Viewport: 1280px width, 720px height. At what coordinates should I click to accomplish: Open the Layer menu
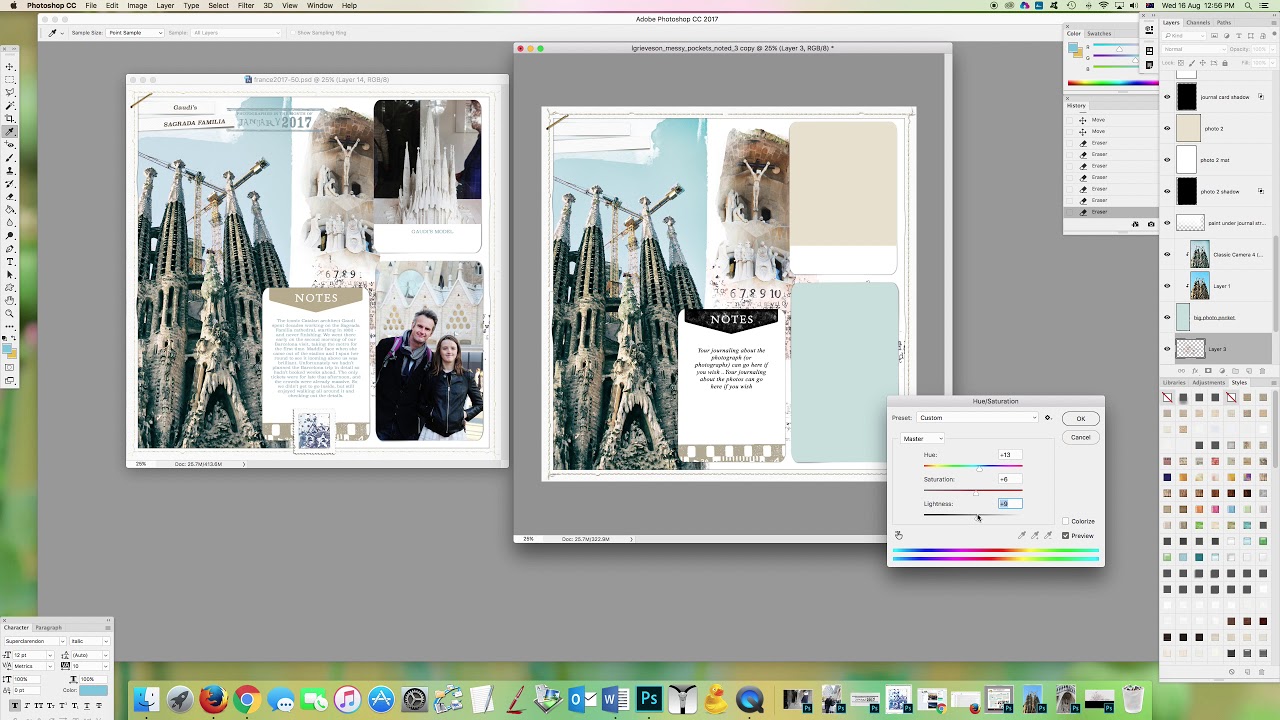[165, 6]
